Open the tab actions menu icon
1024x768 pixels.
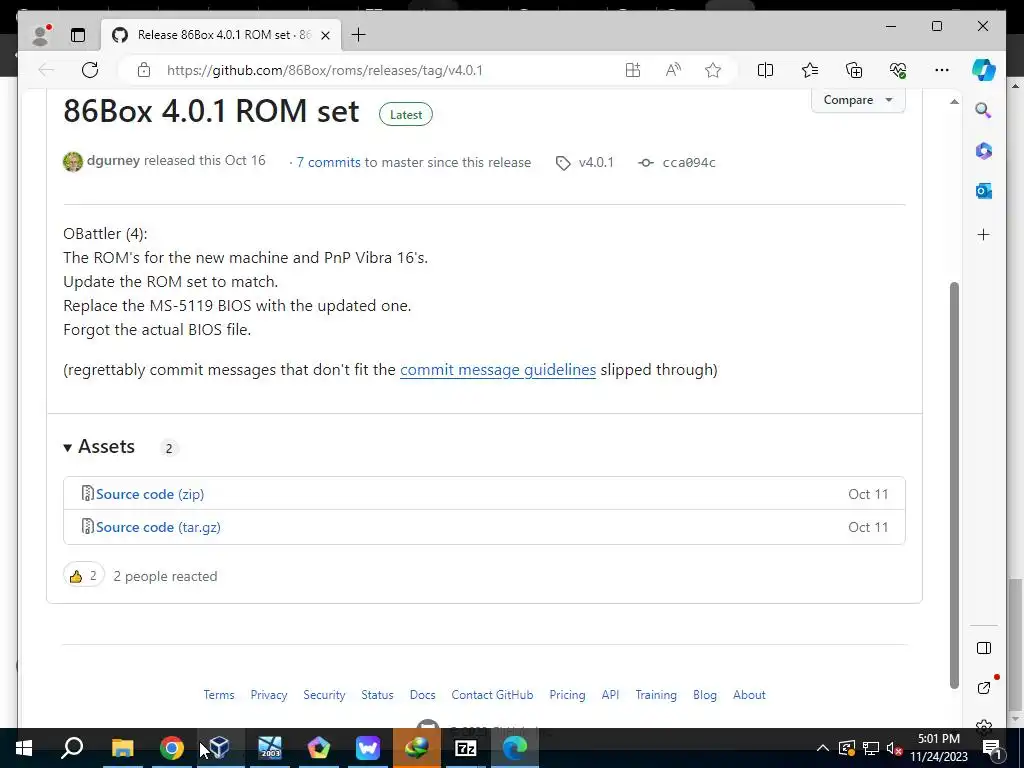pyautogui.click(x=78, y=35)
